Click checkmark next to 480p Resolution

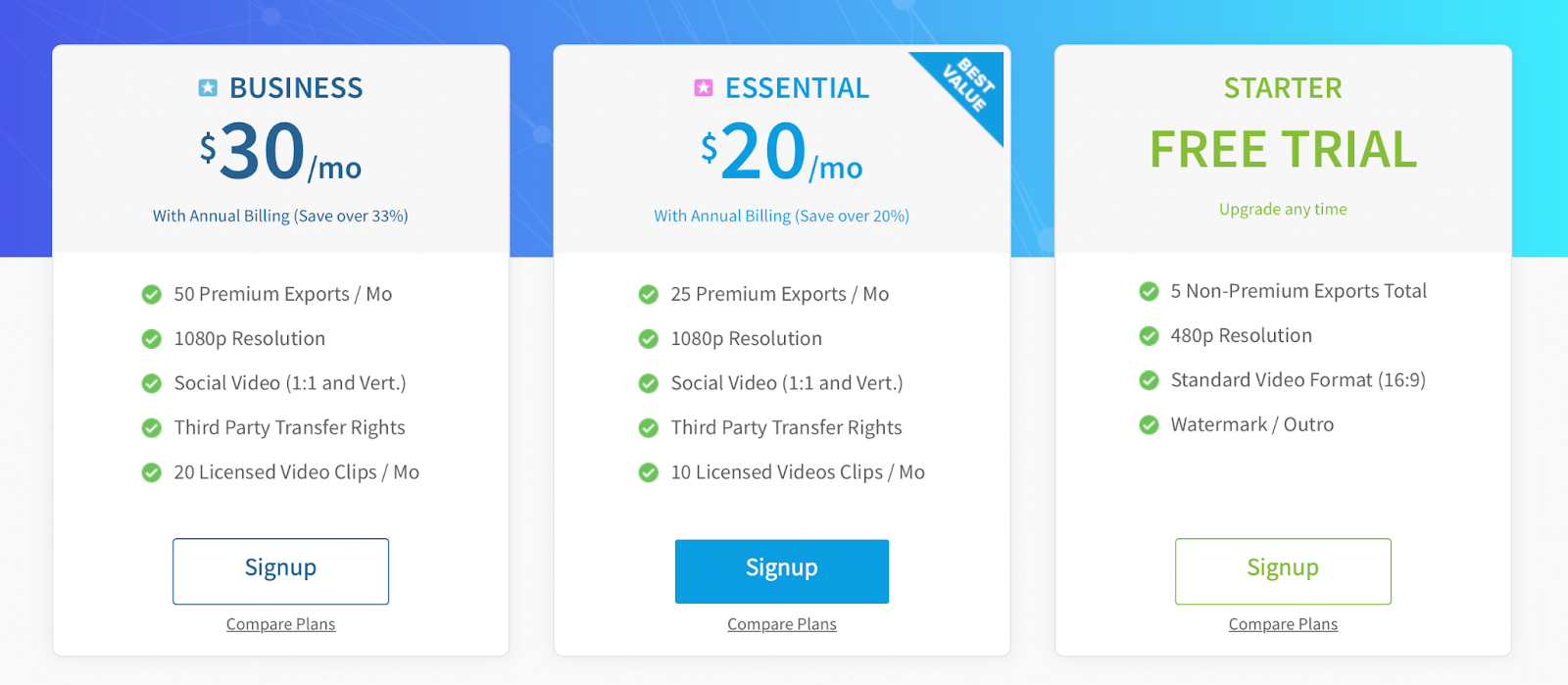tap(1150, 336)
